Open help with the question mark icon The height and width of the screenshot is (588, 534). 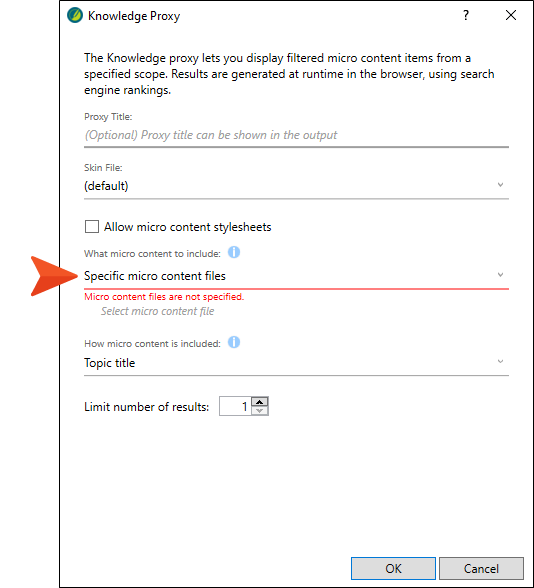coord(465,15)
